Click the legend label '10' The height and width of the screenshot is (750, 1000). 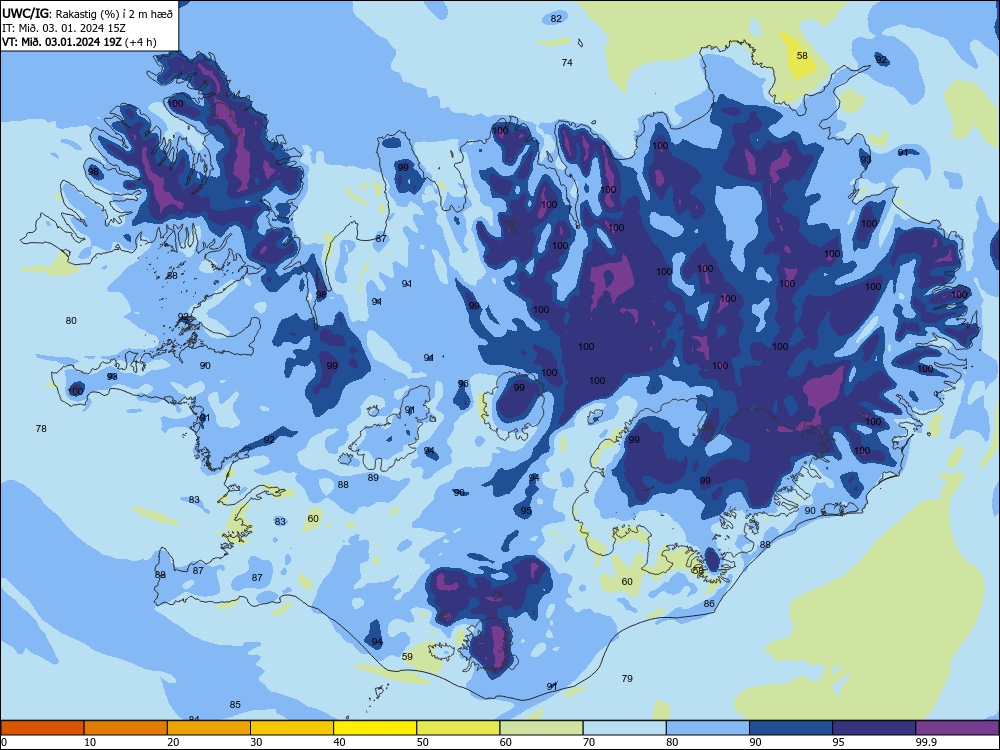90,742
